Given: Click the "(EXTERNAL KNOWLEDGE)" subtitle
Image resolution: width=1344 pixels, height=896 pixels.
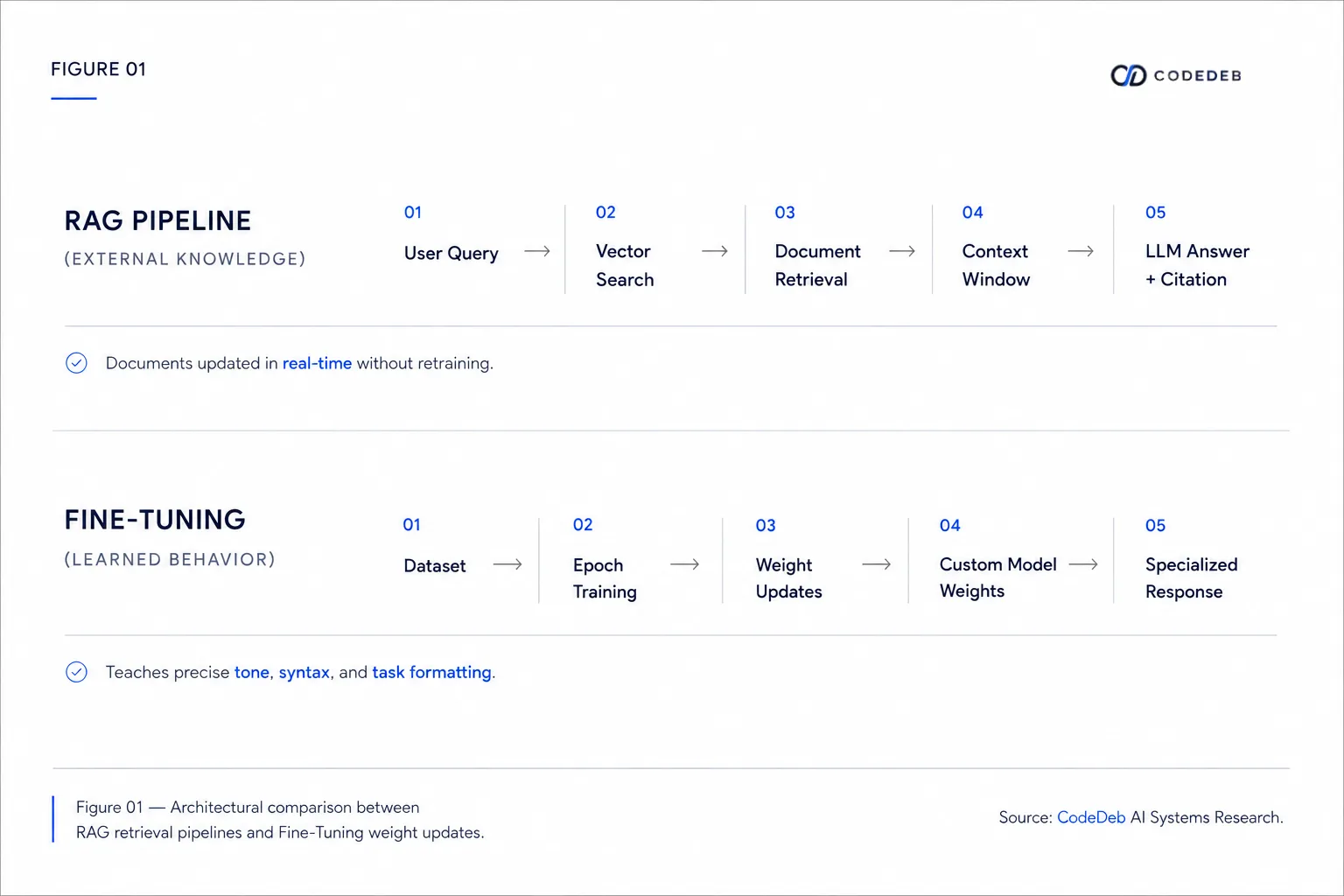Looking at the screenshot, I should click(185, 259).
